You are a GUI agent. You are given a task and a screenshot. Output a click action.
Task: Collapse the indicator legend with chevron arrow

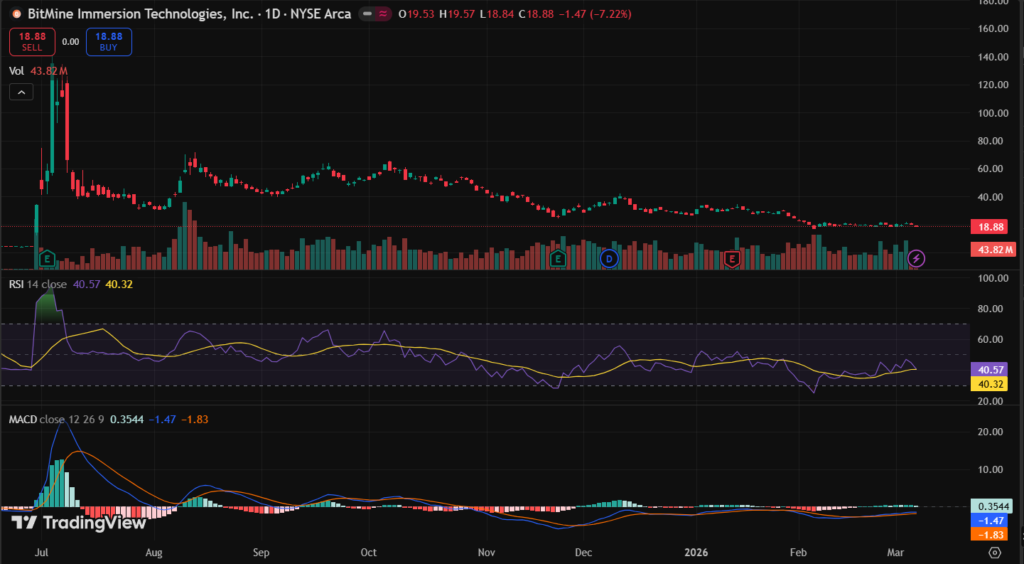coord(21,92)
